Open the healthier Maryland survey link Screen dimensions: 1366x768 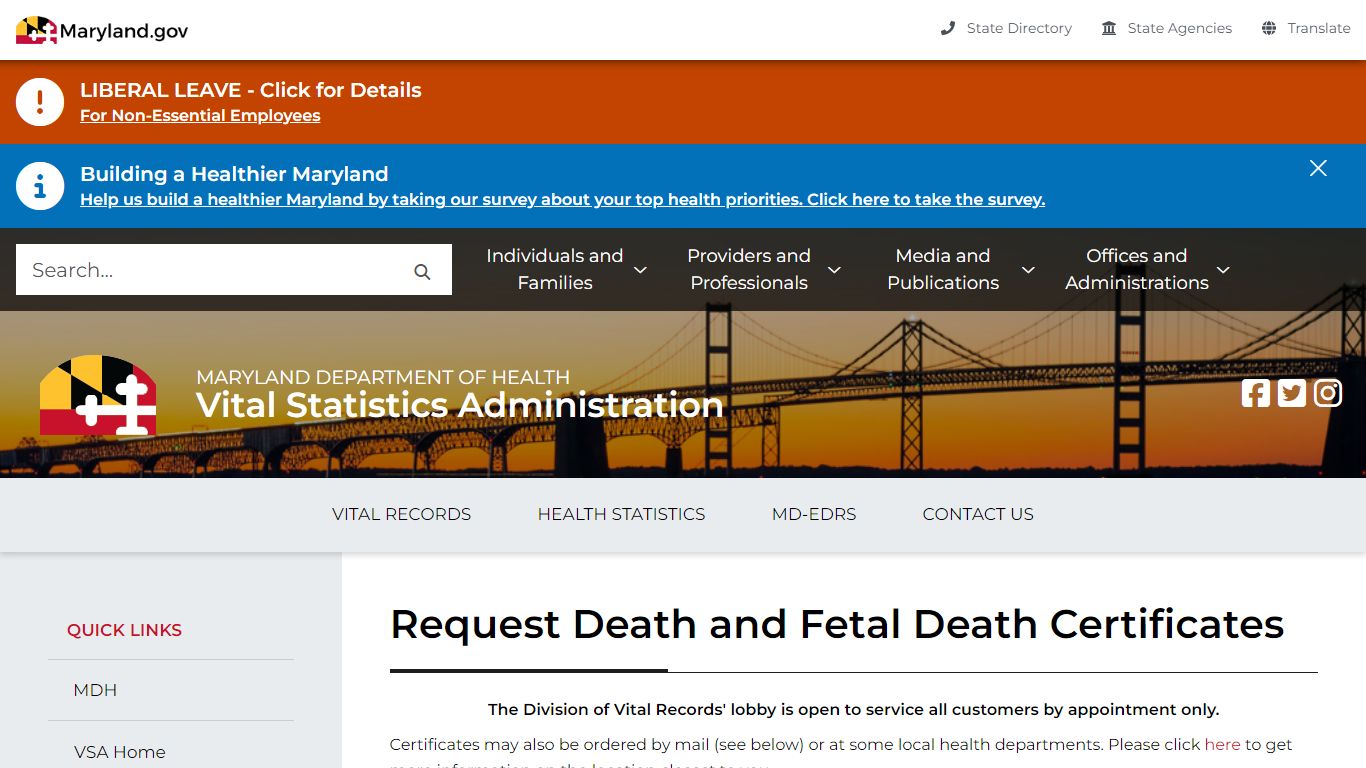pyautogui.click(x=562, y=199)
